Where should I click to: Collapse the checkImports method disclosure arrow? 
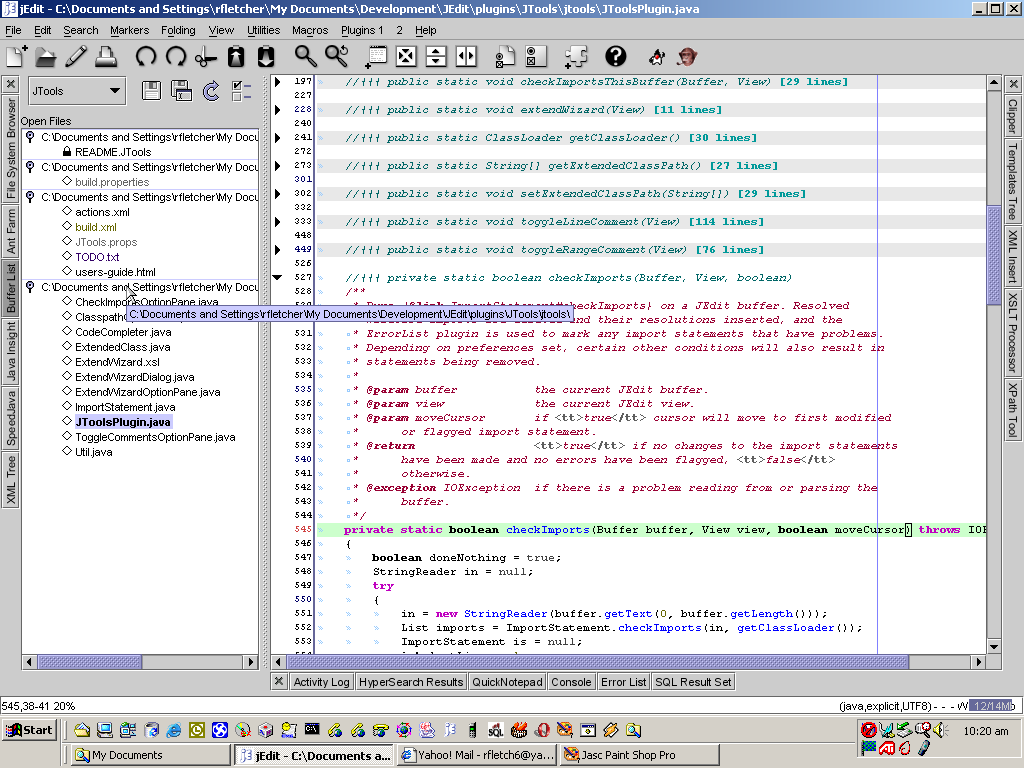pyautogui.click(x=279, y=277)
